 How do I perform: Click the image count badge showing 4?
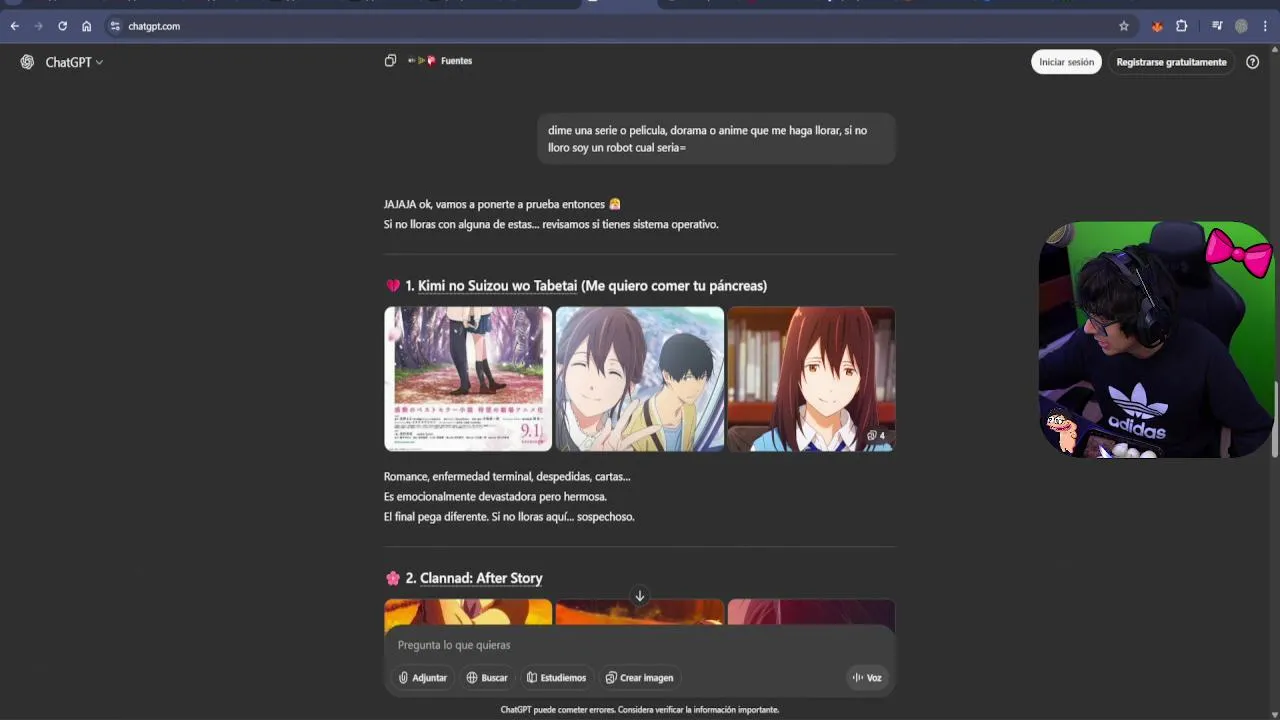point(876,436)
